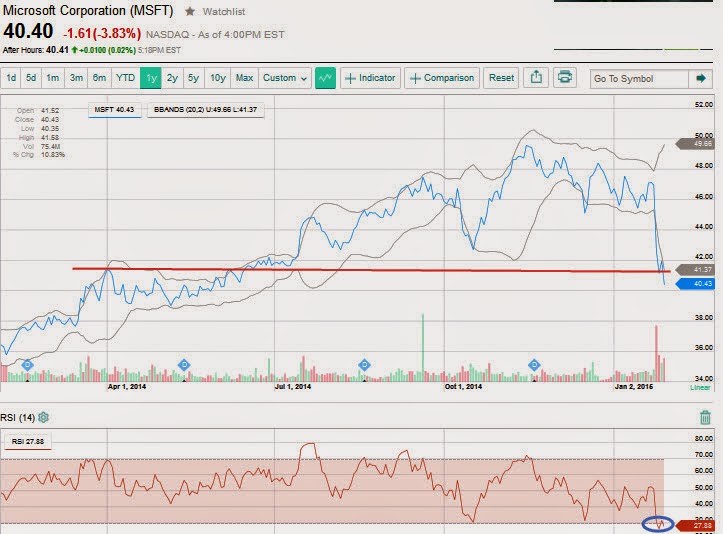Delete RSI panel with trash icon
The image size is (723, 534).
click(705, 417)
